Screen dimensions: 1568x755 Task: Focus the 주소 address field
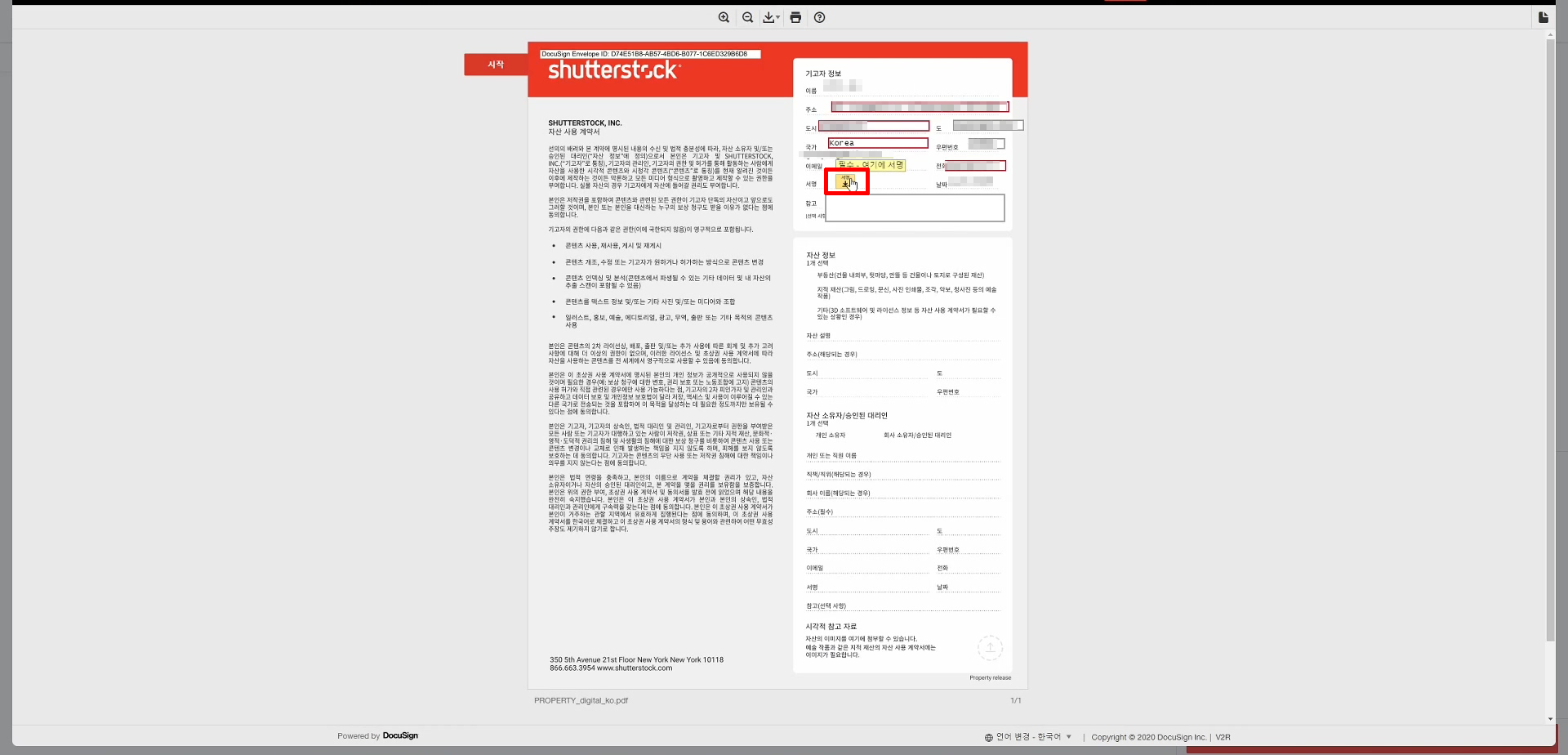(x=920, y=107)
